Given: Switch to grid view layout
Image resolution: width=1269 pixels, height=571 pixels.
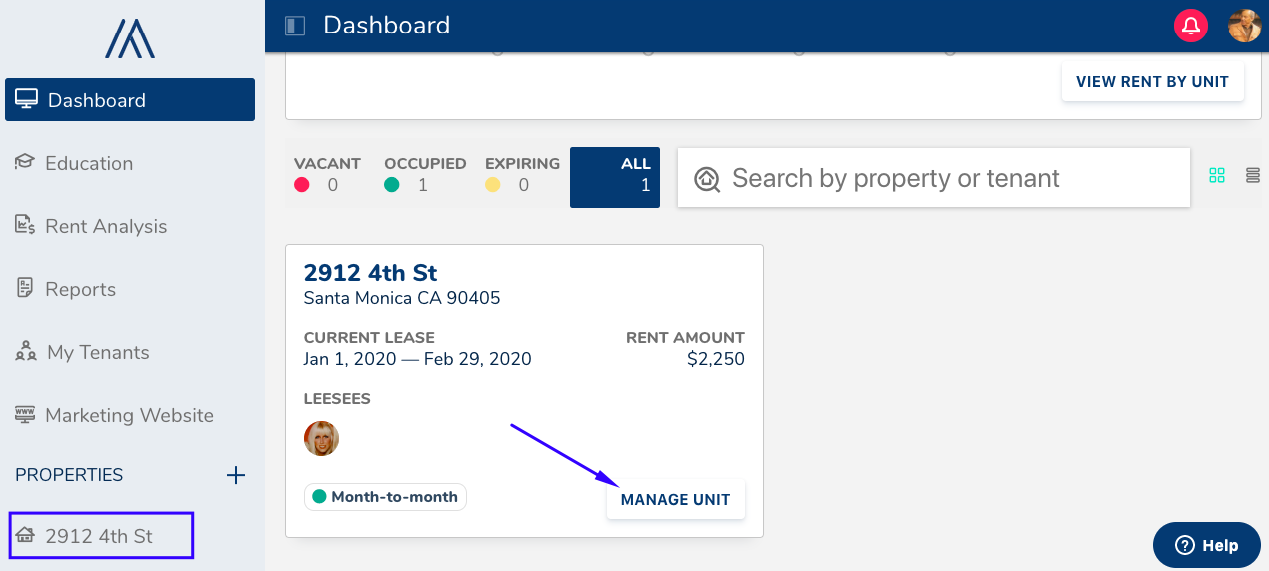Looking at the screenshot, I should [1217, 176].
